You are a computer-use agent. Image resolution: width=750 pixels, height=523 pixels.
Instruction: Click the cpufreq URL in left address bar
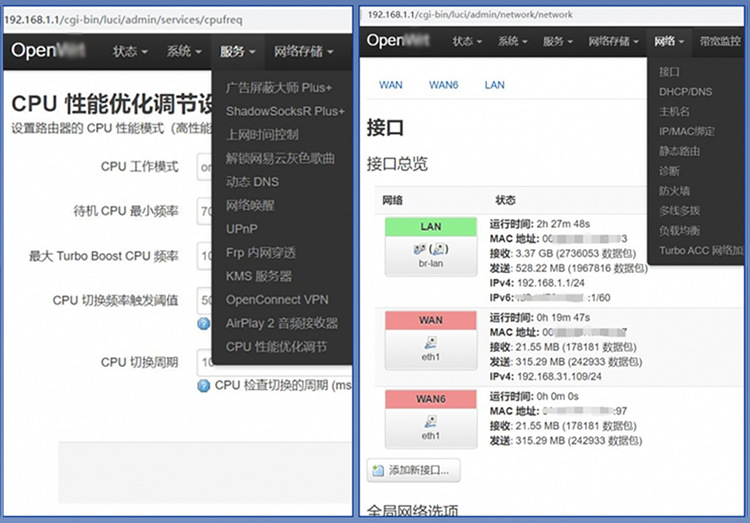[123, 20]
